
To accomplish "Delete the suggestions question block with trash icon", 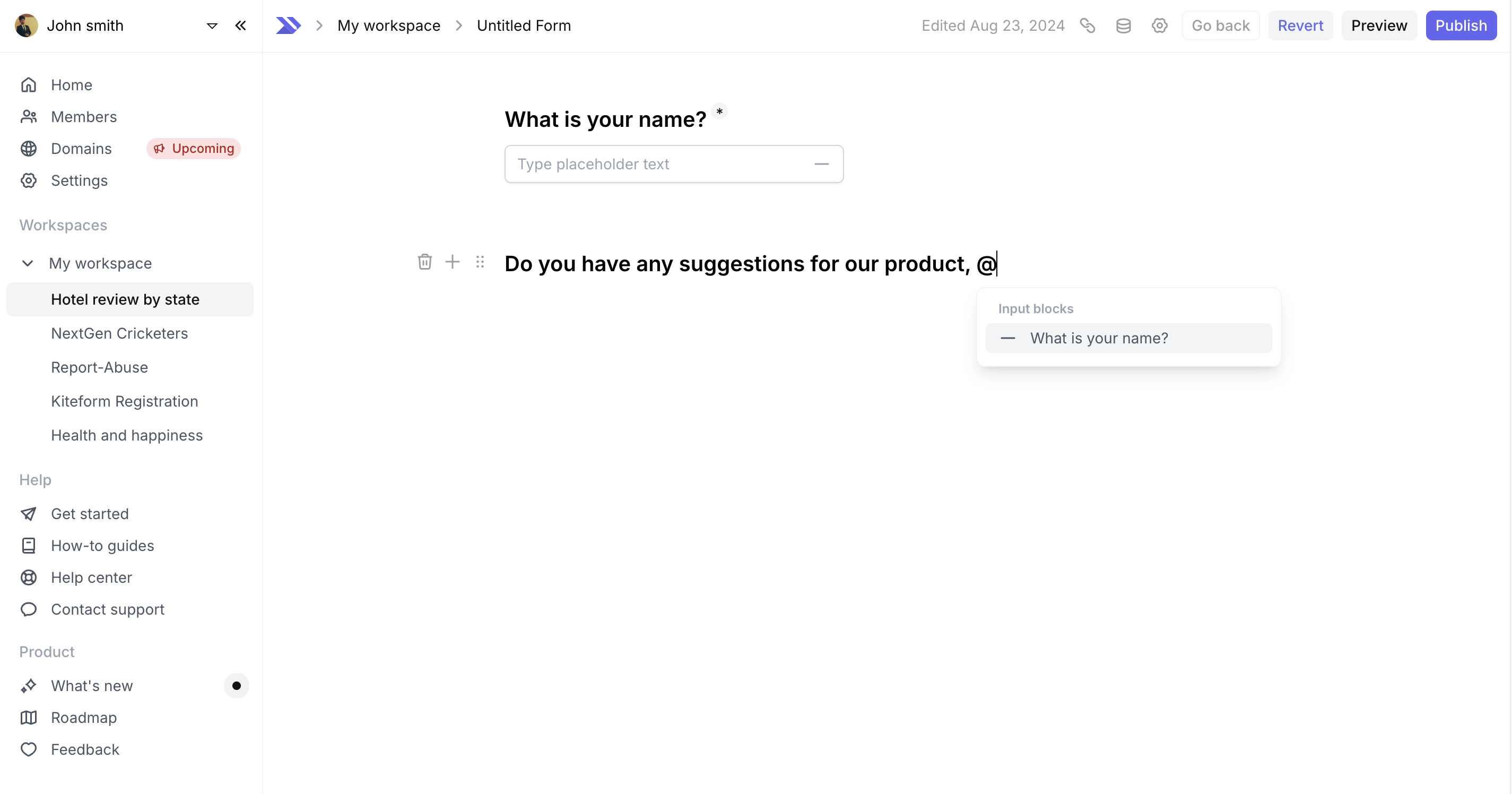I will (x=424, y=262).
